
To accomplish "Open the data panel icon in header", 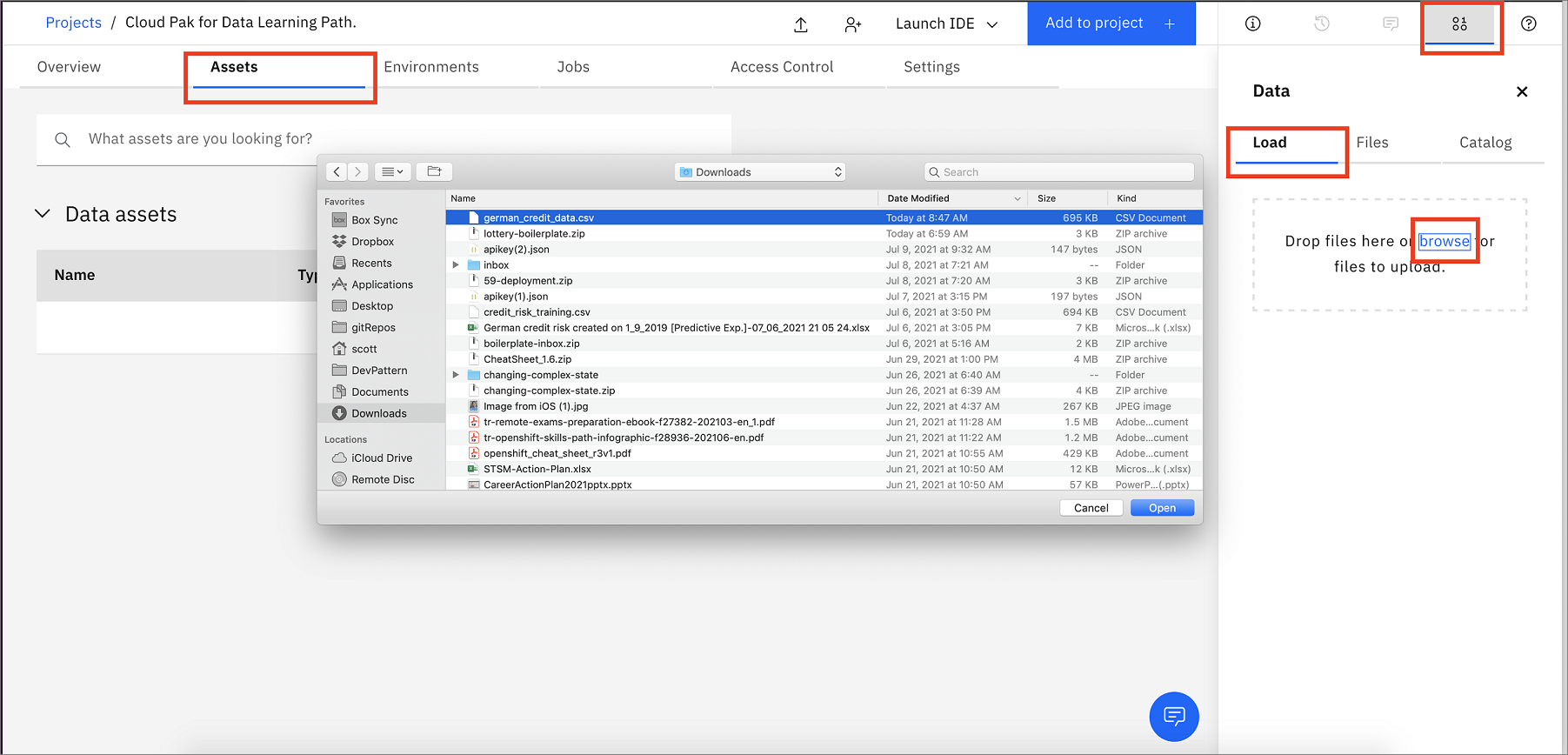I will click(x=1459, y=23).
